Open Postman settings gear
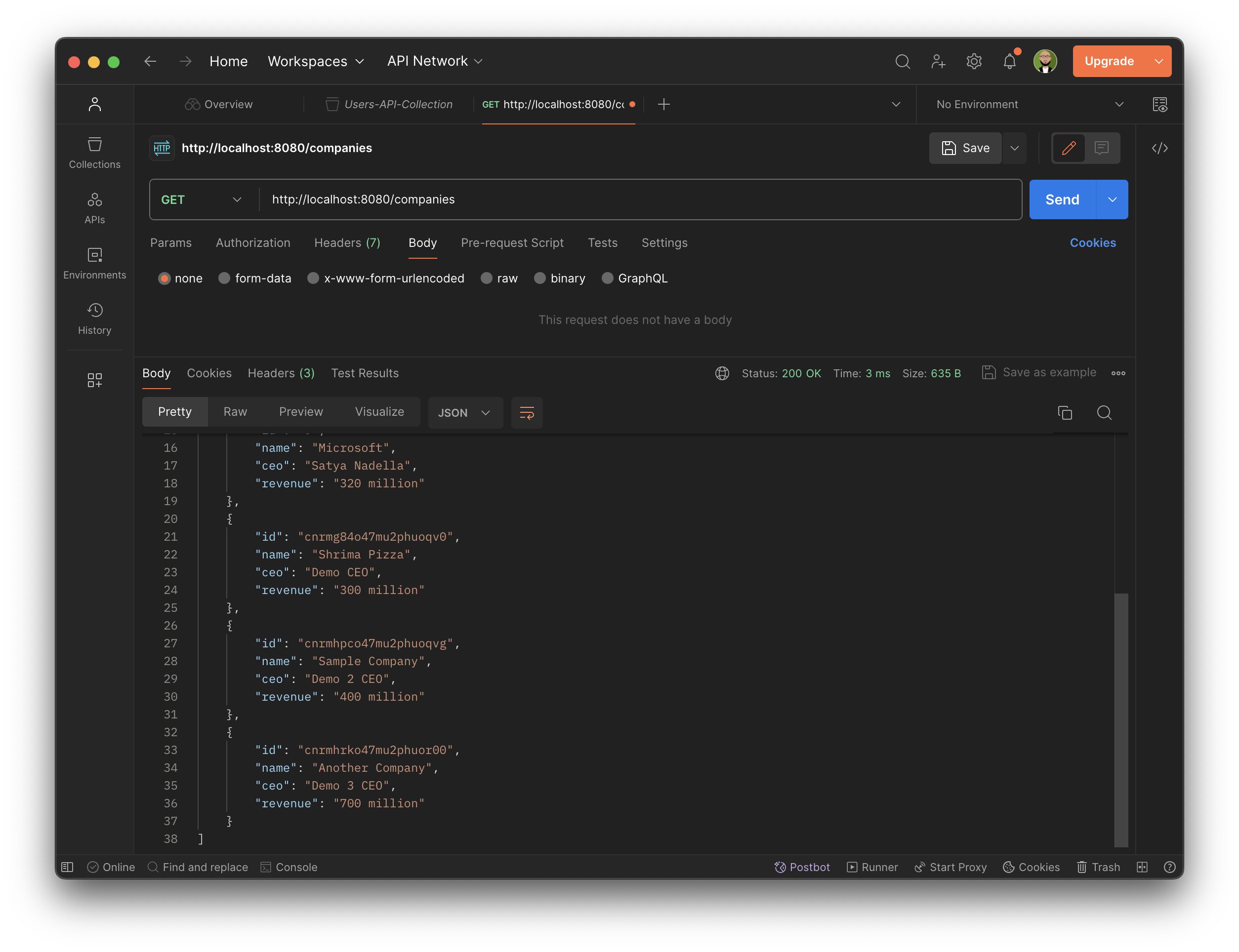The height and width of the screenshot is (952, 1239). (974, 61)
